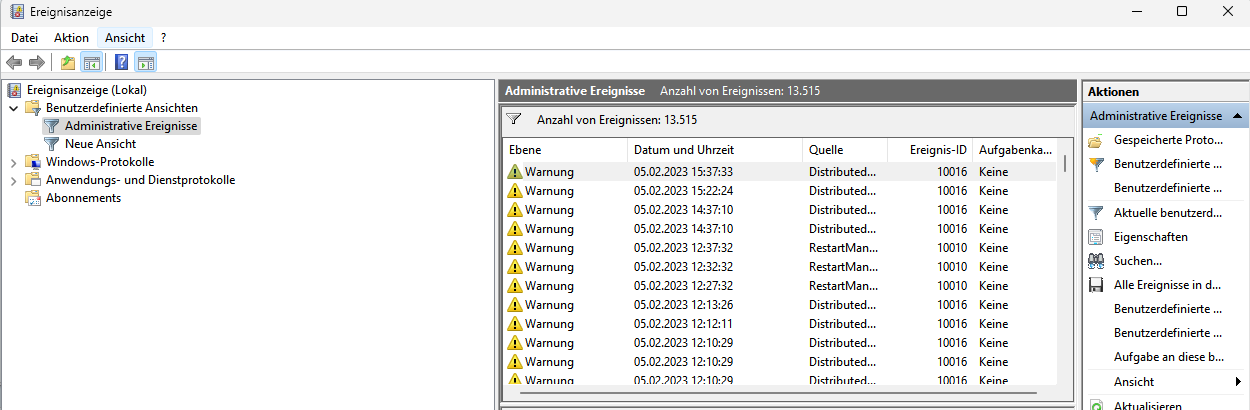Click the warning icon of the 12:13:26 event
The image size is (1250, 410).
[515, 305]
